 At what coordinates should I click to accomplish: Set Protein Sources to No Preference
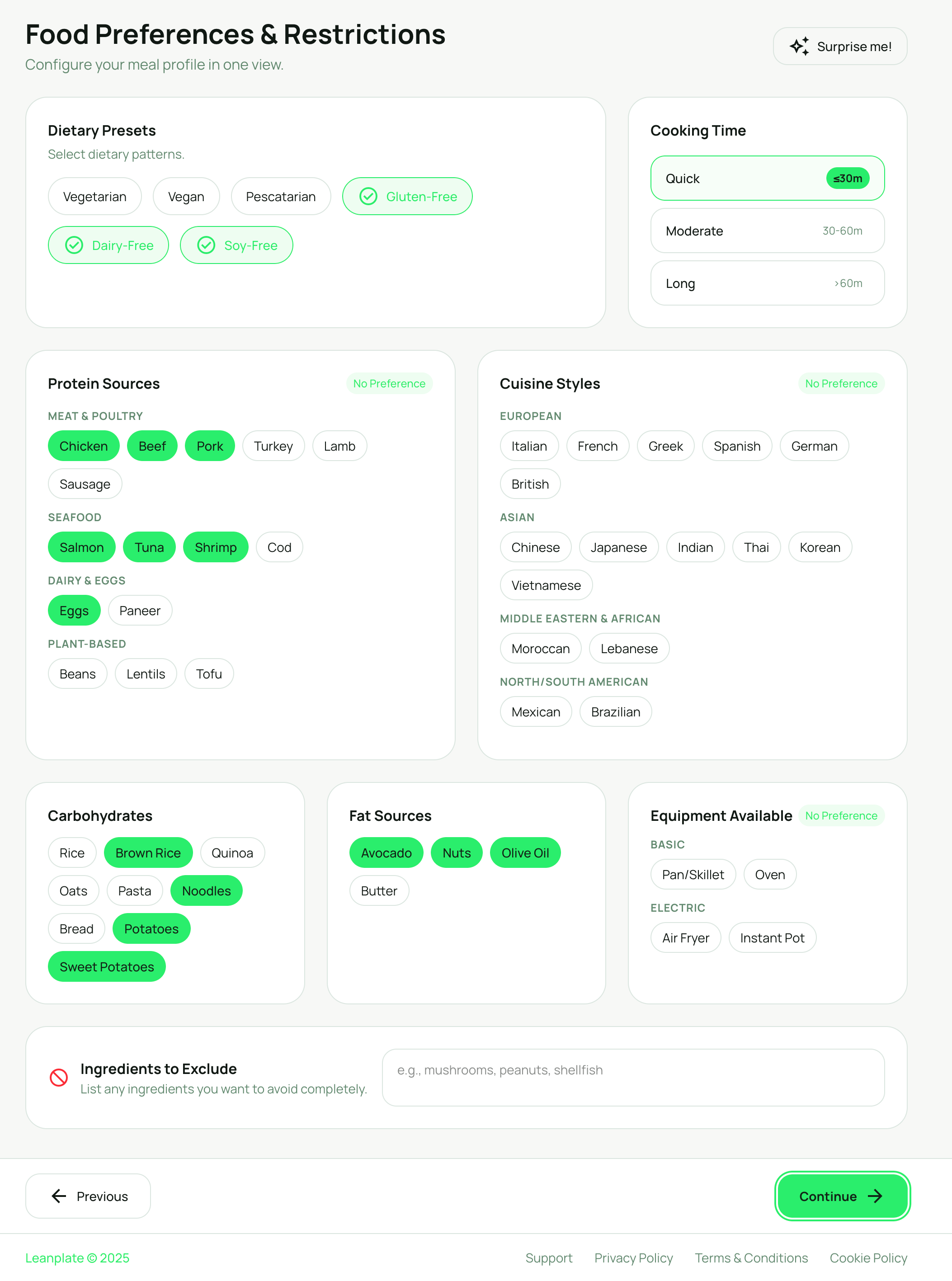point(389,384)
